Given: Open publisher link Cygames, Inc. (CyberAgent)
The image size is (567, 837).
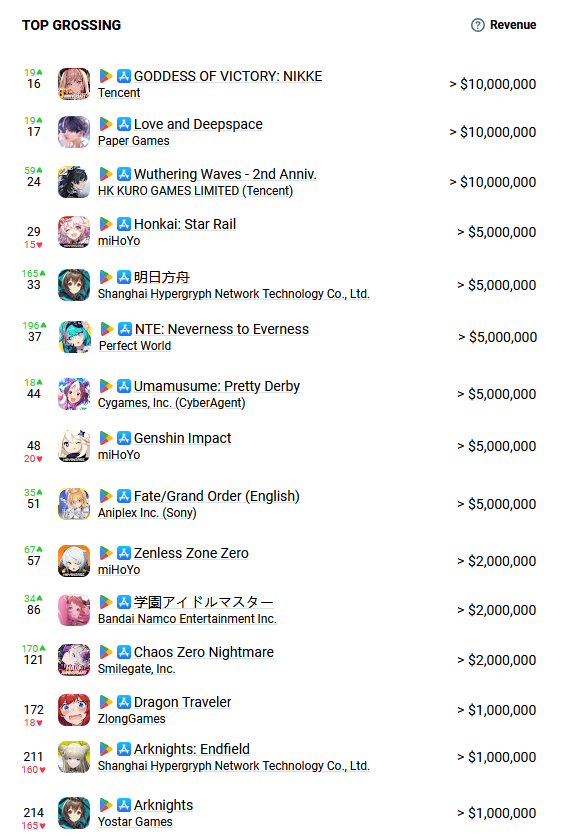Looking at the screenshot, I should point(171,403).
